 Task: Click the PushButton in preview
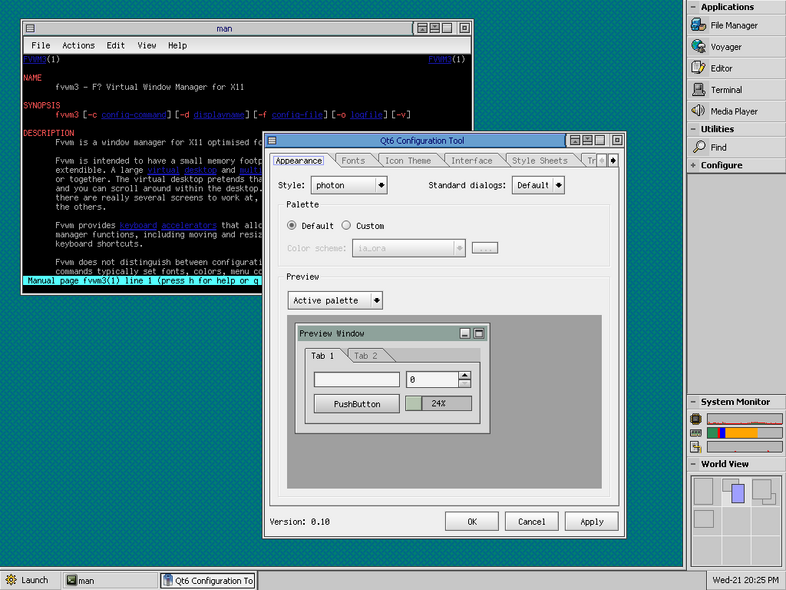click(357, 404)
